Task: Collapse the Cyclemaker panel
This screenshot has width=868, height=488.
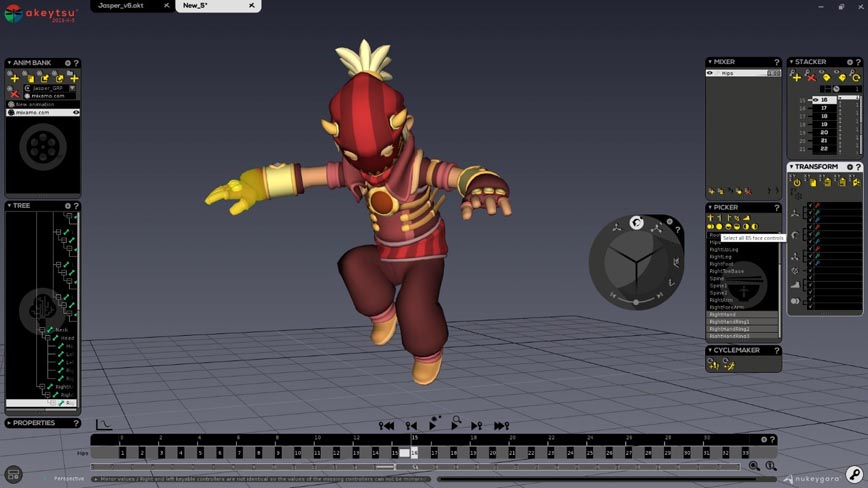Action: tap(710, 351)
